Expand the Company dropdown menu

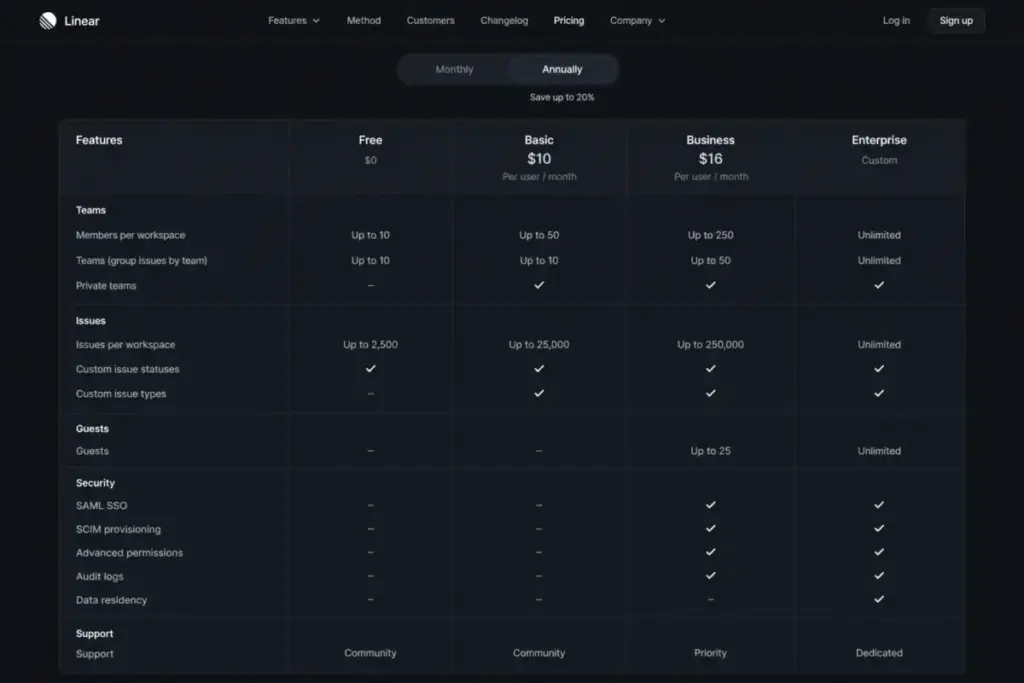tap(637, 21)
